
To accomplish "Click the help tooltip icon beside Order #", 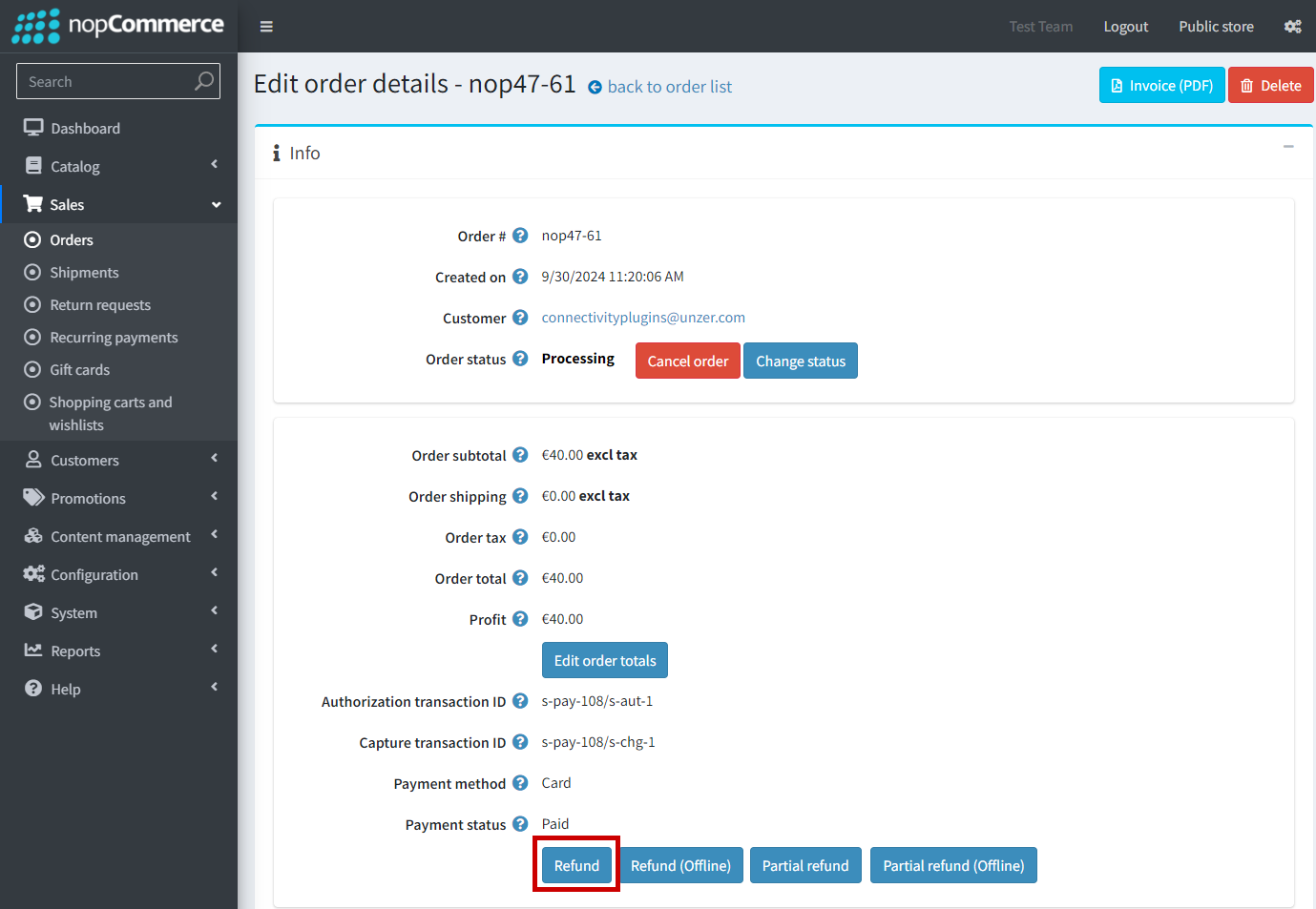I will tap(520, 236).
